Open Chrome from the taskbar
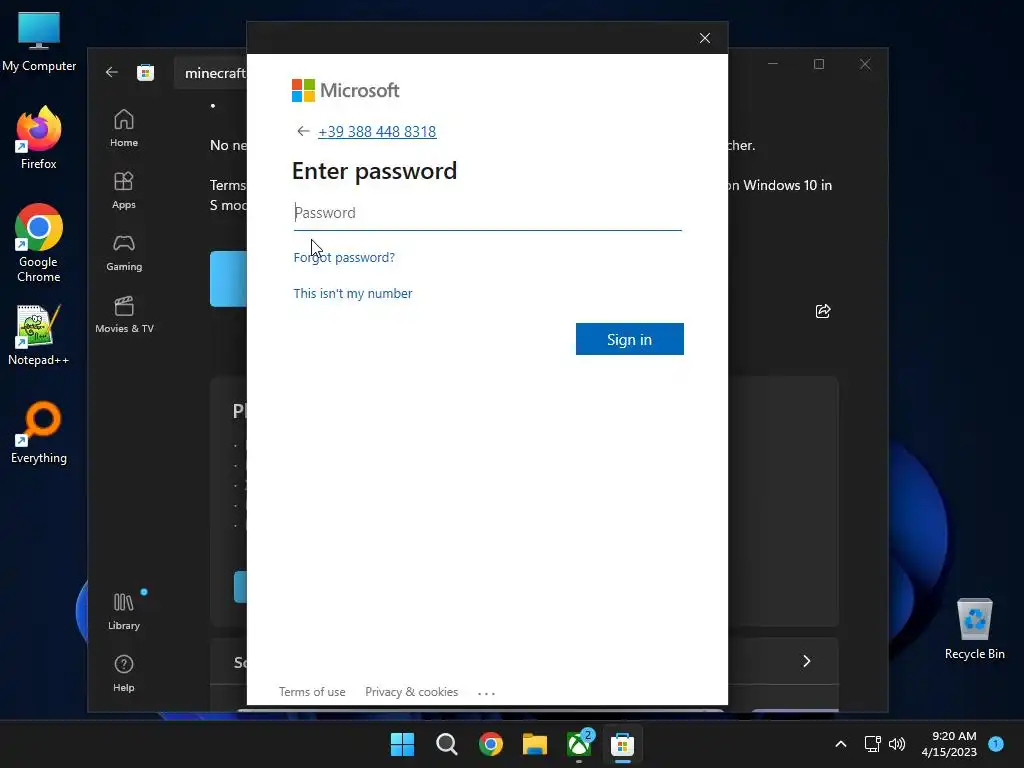 pyautogui.click(x=490, y=744)
